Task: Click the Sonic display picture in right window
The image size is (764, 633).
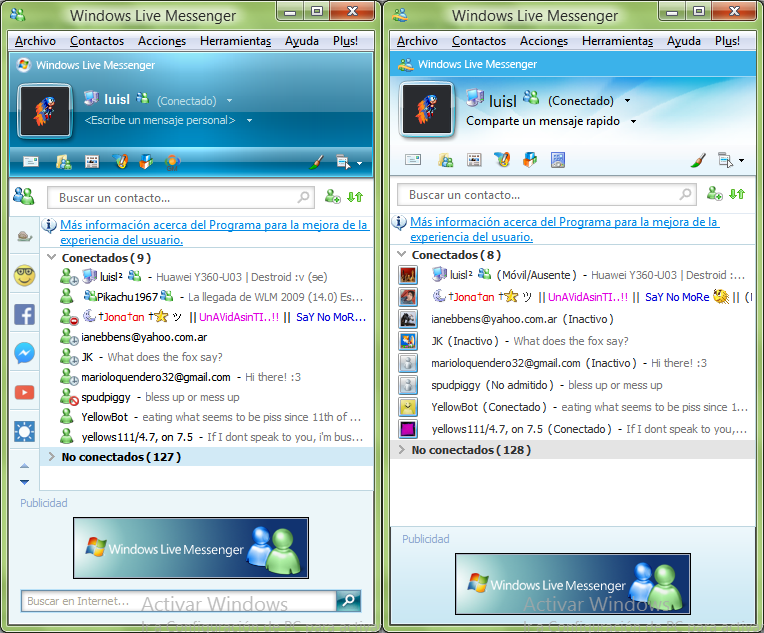Action: (427, 109)
